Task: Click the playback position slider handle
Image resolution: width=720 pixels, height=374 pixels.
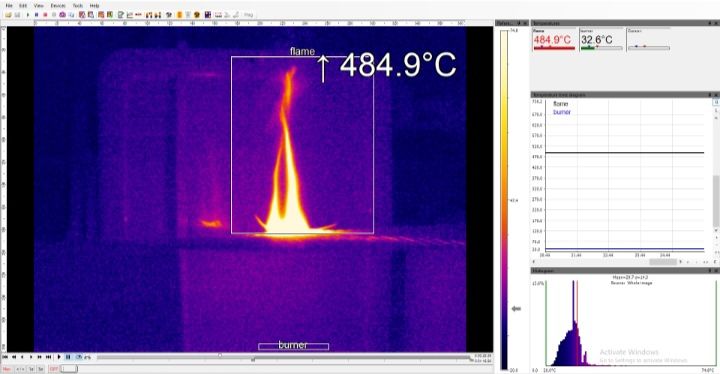Action: coord(219,355)
